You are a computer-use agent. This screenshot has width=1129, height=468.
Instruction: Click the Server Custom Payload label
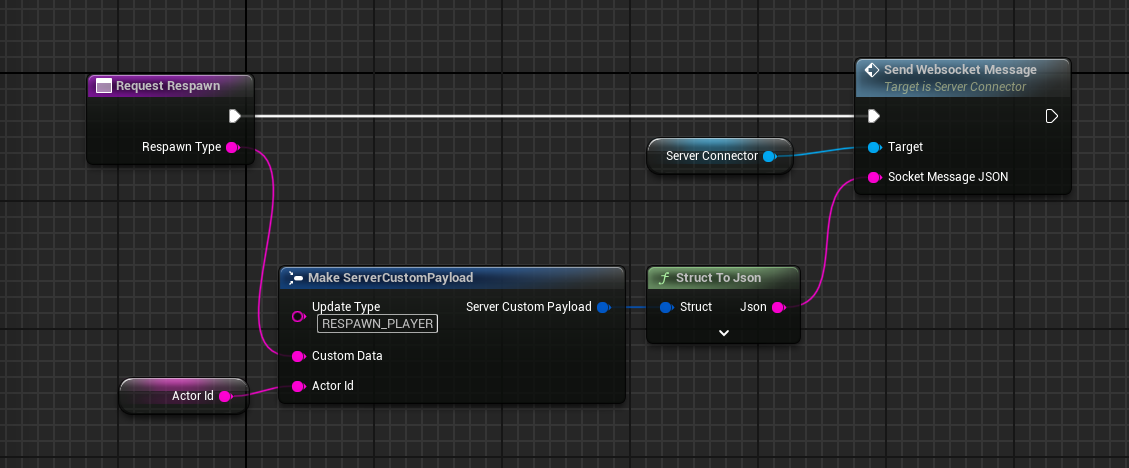[x=528, y=307]
